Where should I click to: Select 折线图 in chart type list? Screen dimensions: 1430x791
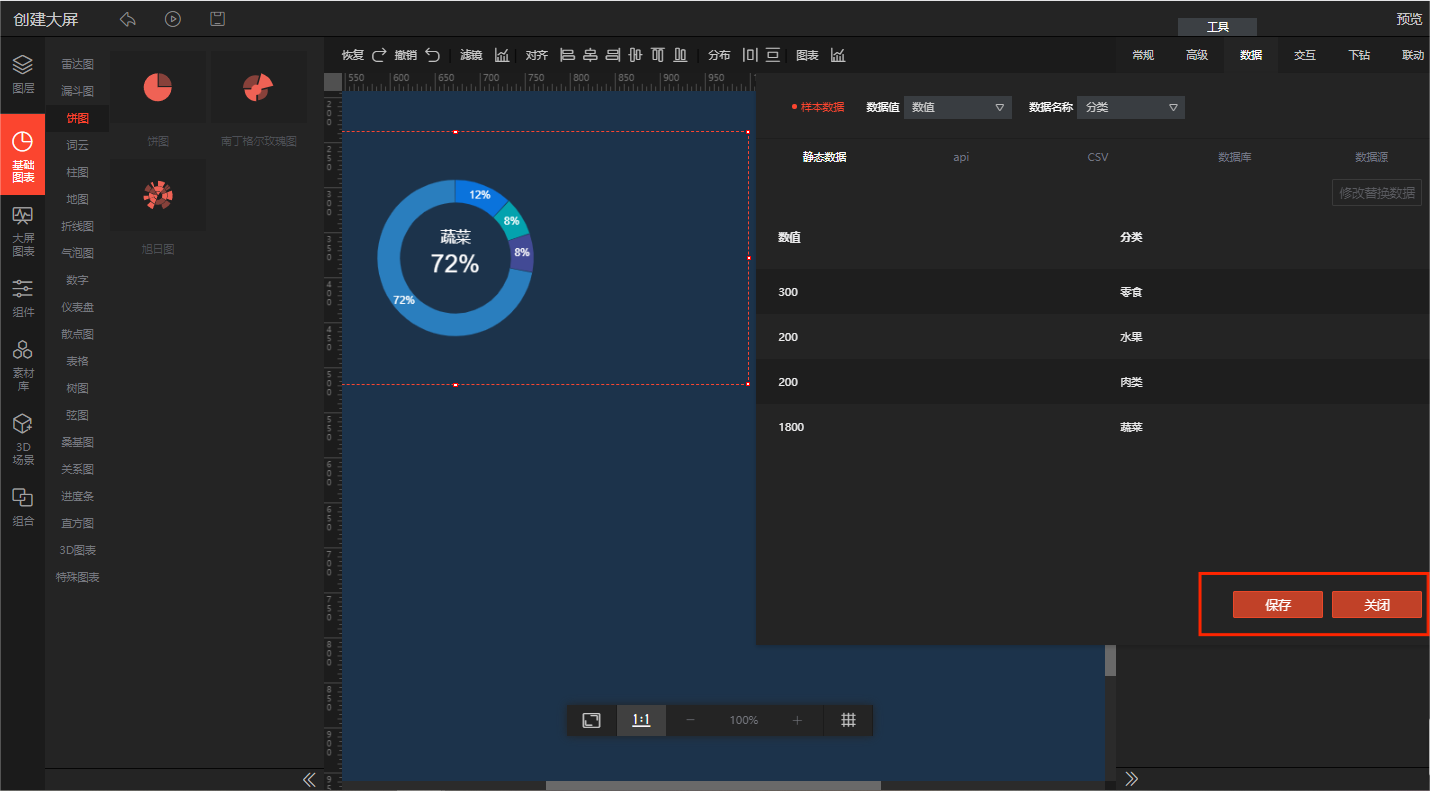click(77, 226)
